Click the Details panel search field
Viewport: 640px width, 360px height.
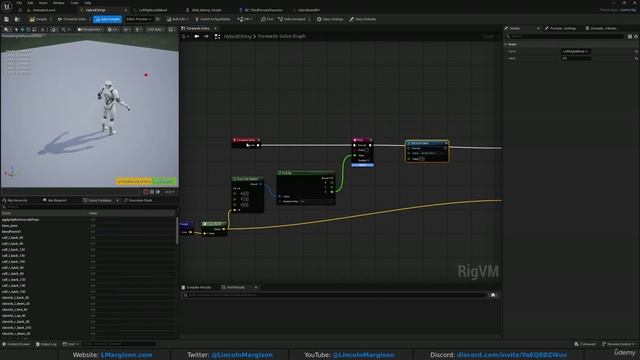[565, 36]
